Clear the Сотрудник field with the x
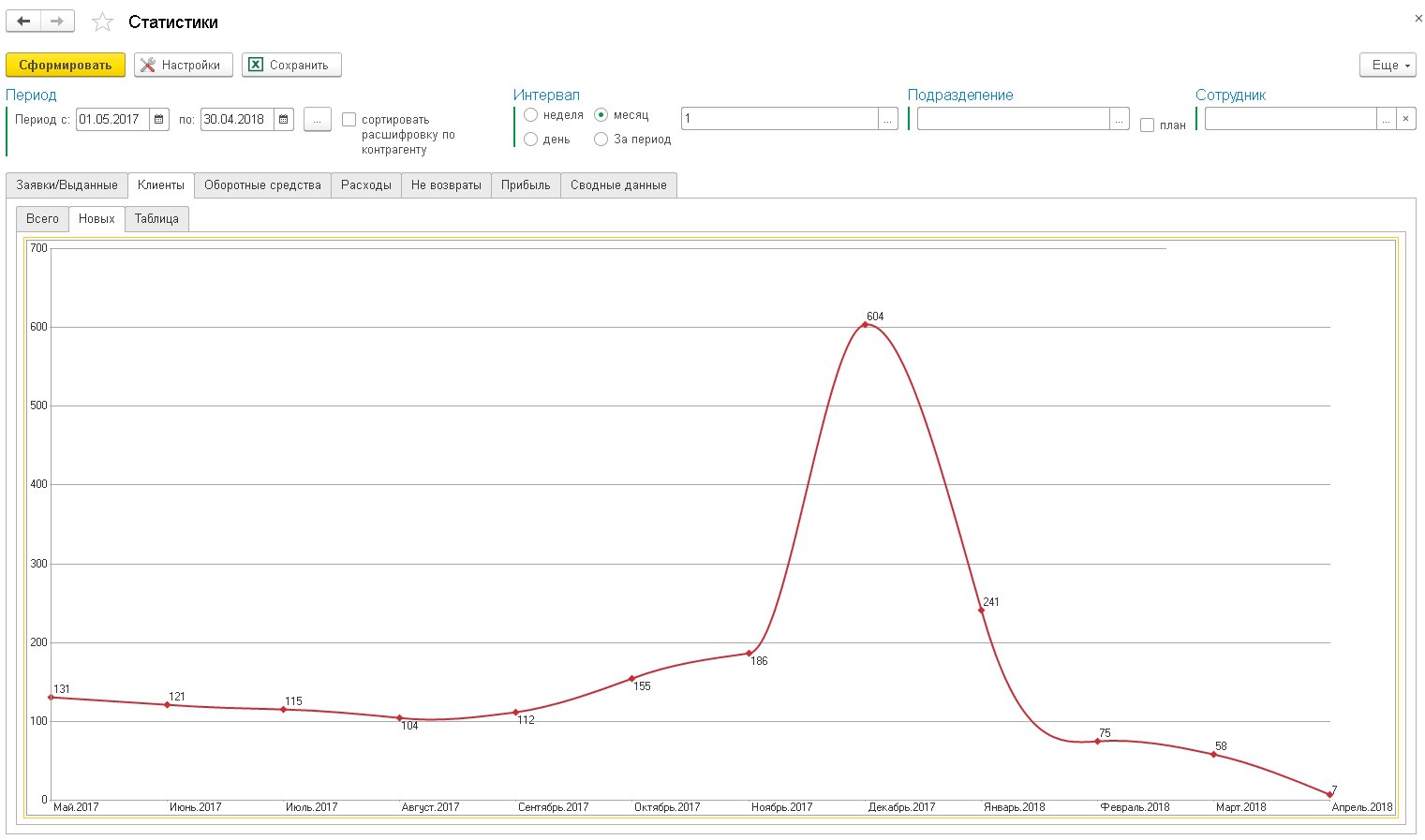Image resolution: width=1425 pixels, height=840 pixels. [x=1405, y=119]
